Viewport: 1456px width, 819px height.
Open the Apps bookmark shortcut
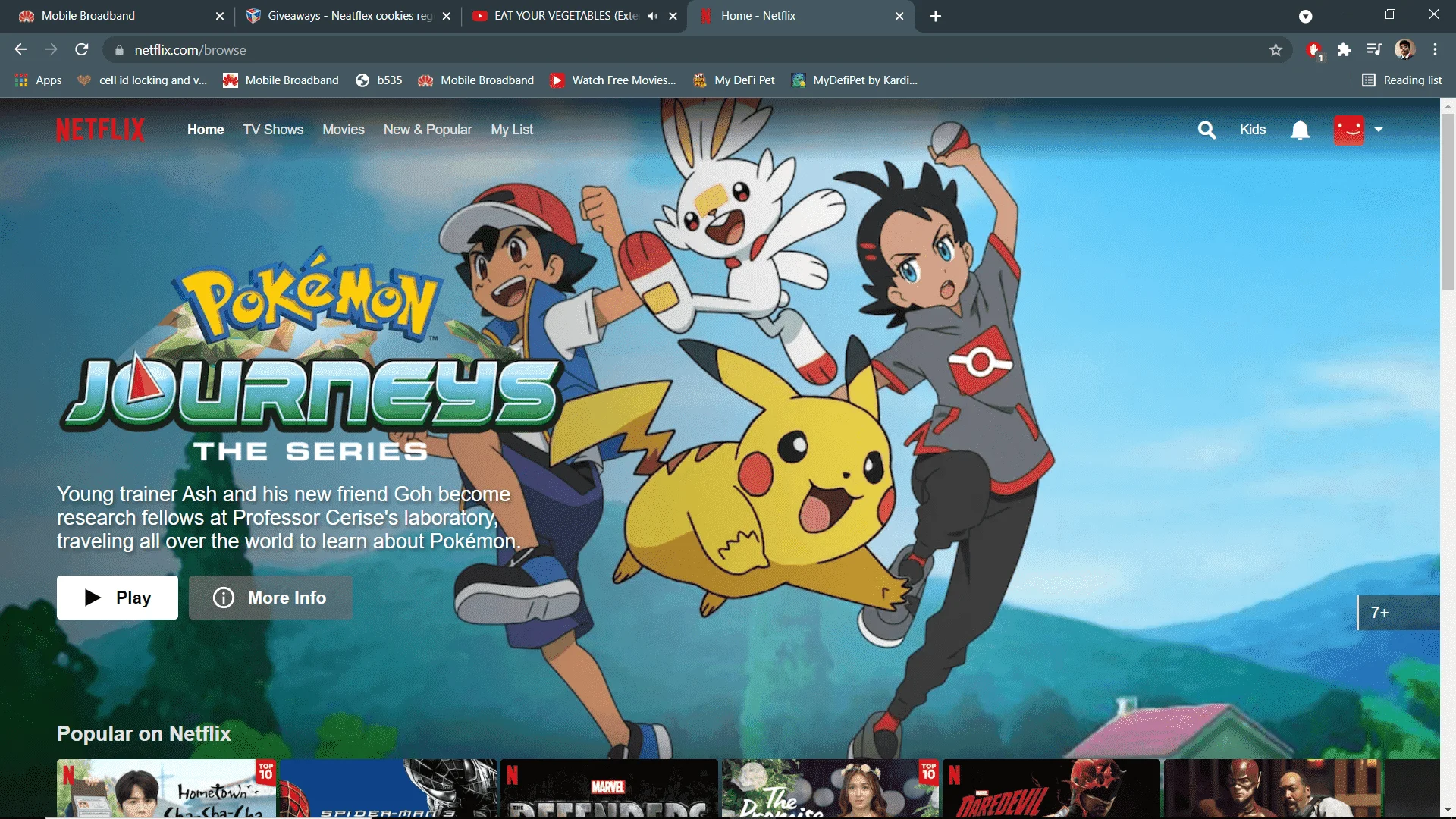(x=38, y=80)
